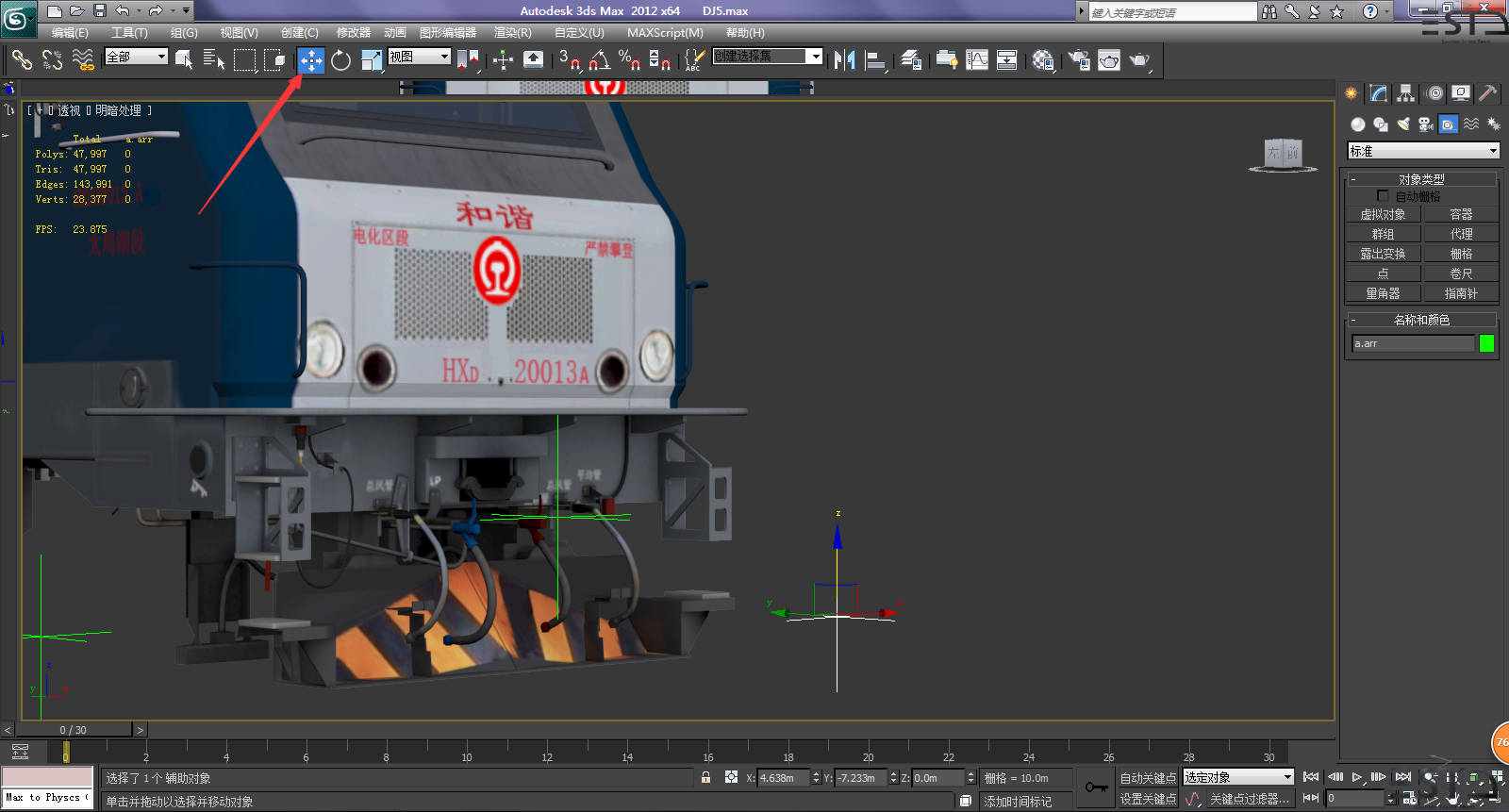The height and width of the screenshot is (812, 1509).
Task: Select the Select and Link tool
Action: tap(22, 60)
